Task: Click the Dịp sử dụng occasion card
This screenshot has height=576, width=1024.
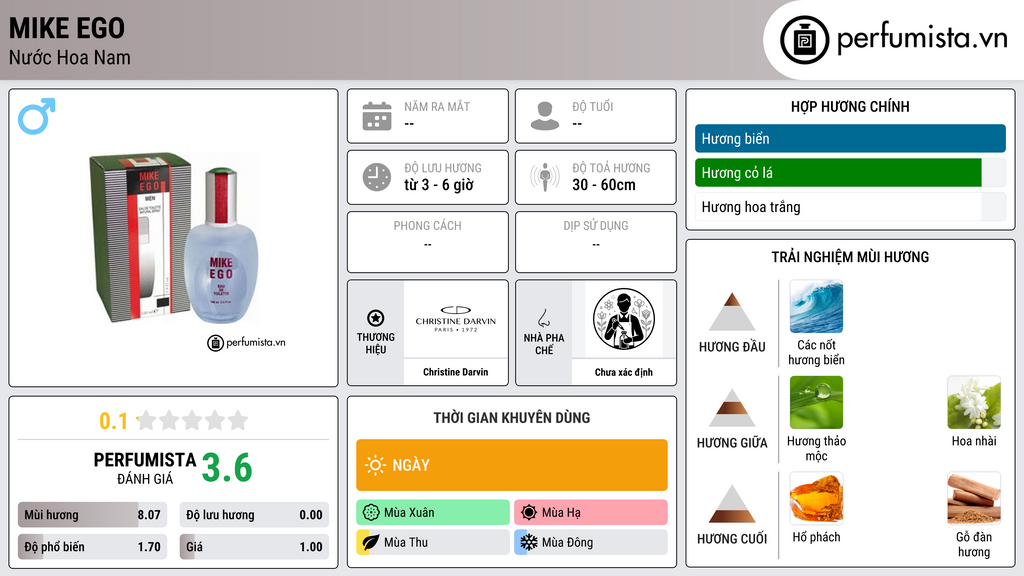Action: pos(596,242)
